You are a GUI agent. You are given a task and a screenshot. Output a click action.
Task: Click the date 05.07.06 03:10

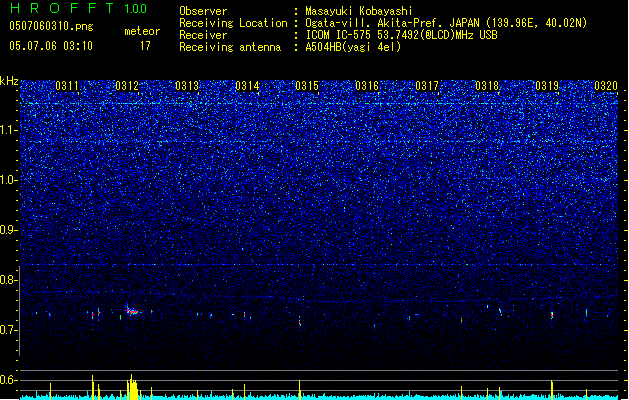coord(51,46)
